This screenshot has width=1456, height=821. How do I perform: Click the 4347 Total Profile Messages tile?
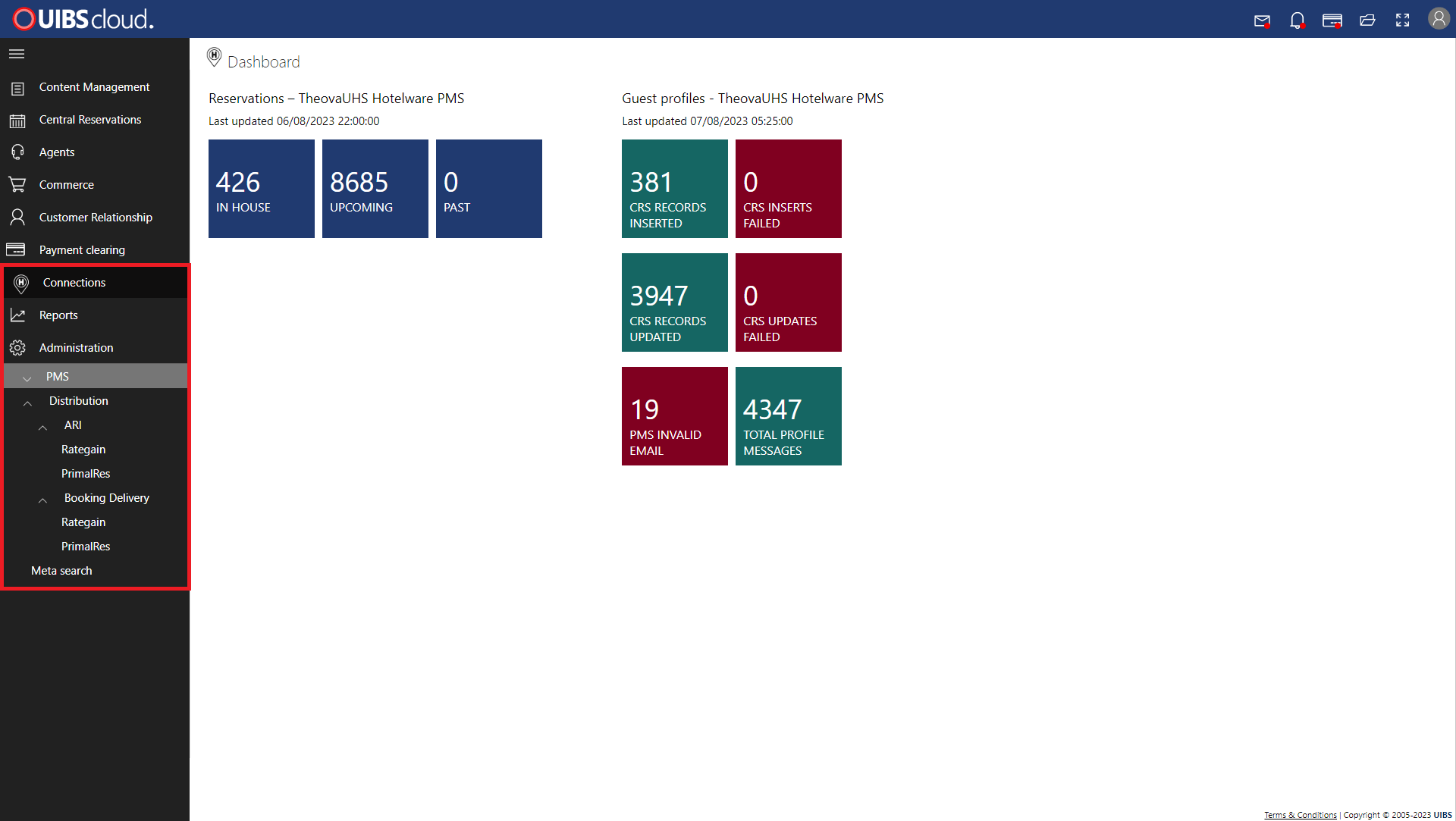[789, 416]
